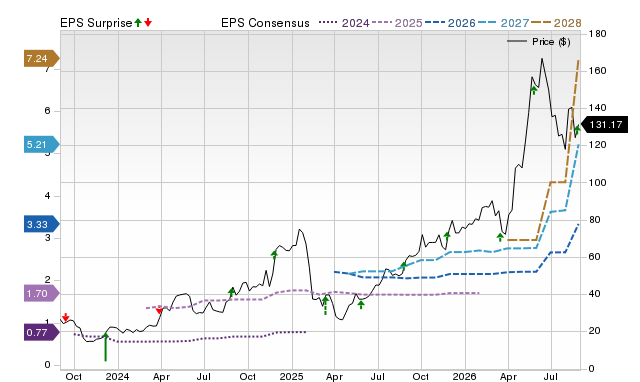This screenshot has width=640, height=382.
Task: Click the 0.77 EPS value tag for 2024
Action: pyautogui.click(x=41, y=332)
